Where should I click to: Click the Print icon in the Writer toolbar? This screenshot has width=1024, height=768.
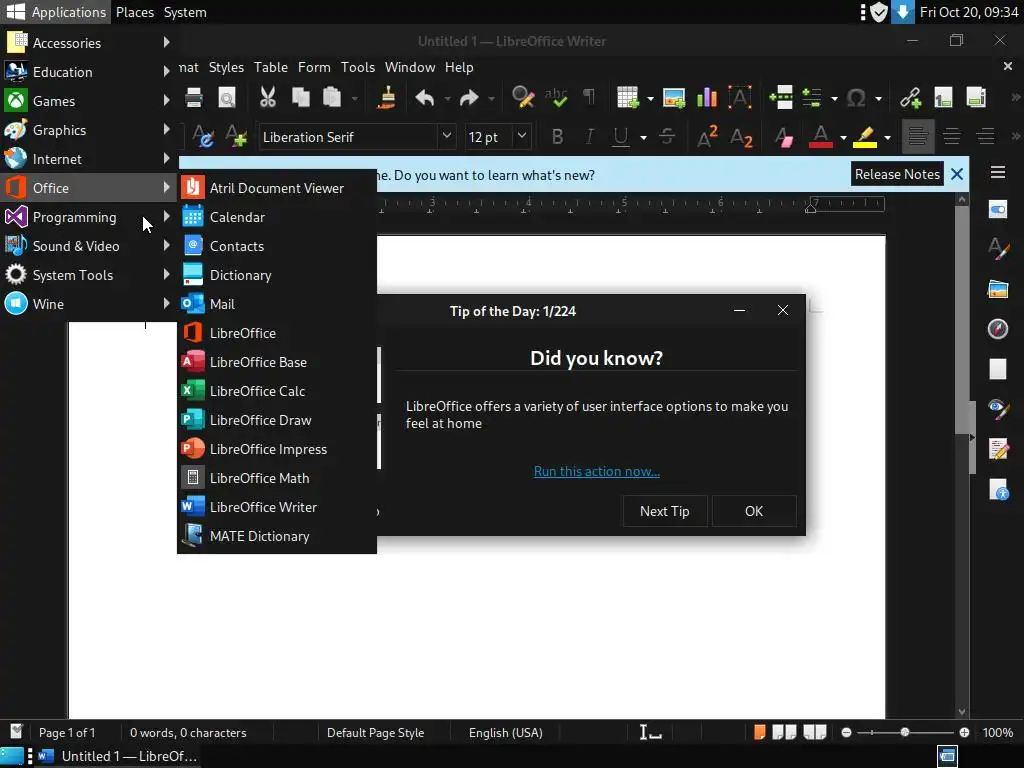tap(194, 98)
